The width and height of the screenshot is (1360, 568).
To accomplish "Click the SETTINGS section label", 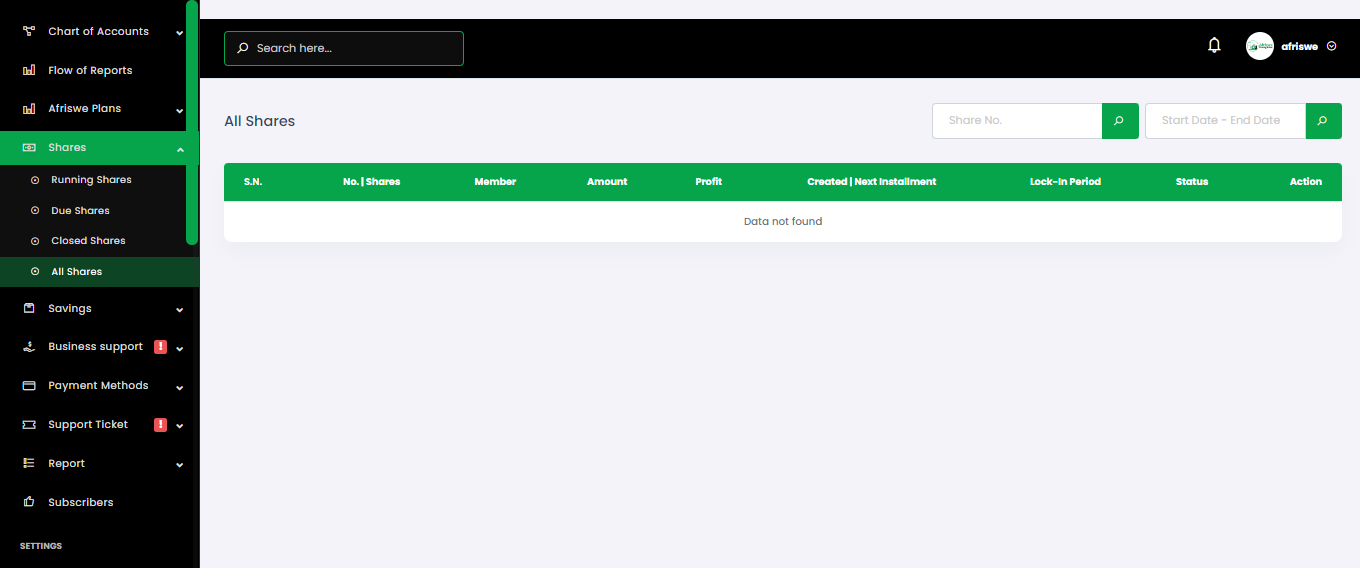I will pos(41,546).
